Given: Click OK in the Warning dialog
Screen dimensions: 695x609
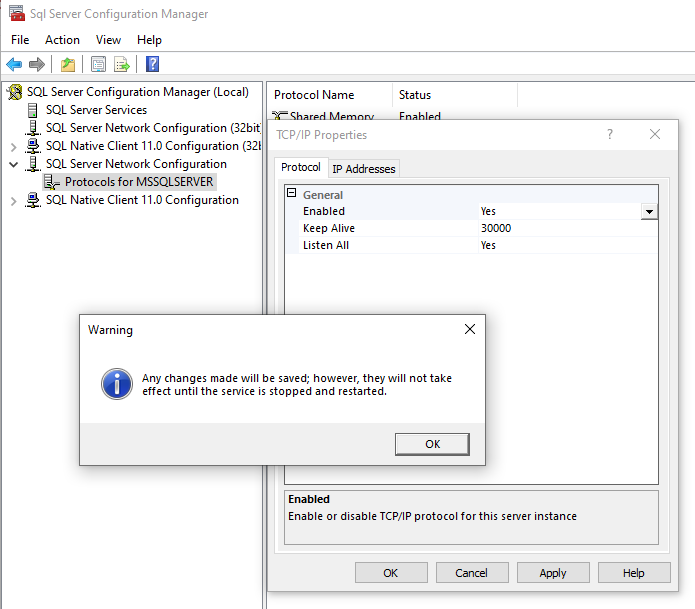Looking at the screenshot, I should pyautogui.click(x=432, y=444).
